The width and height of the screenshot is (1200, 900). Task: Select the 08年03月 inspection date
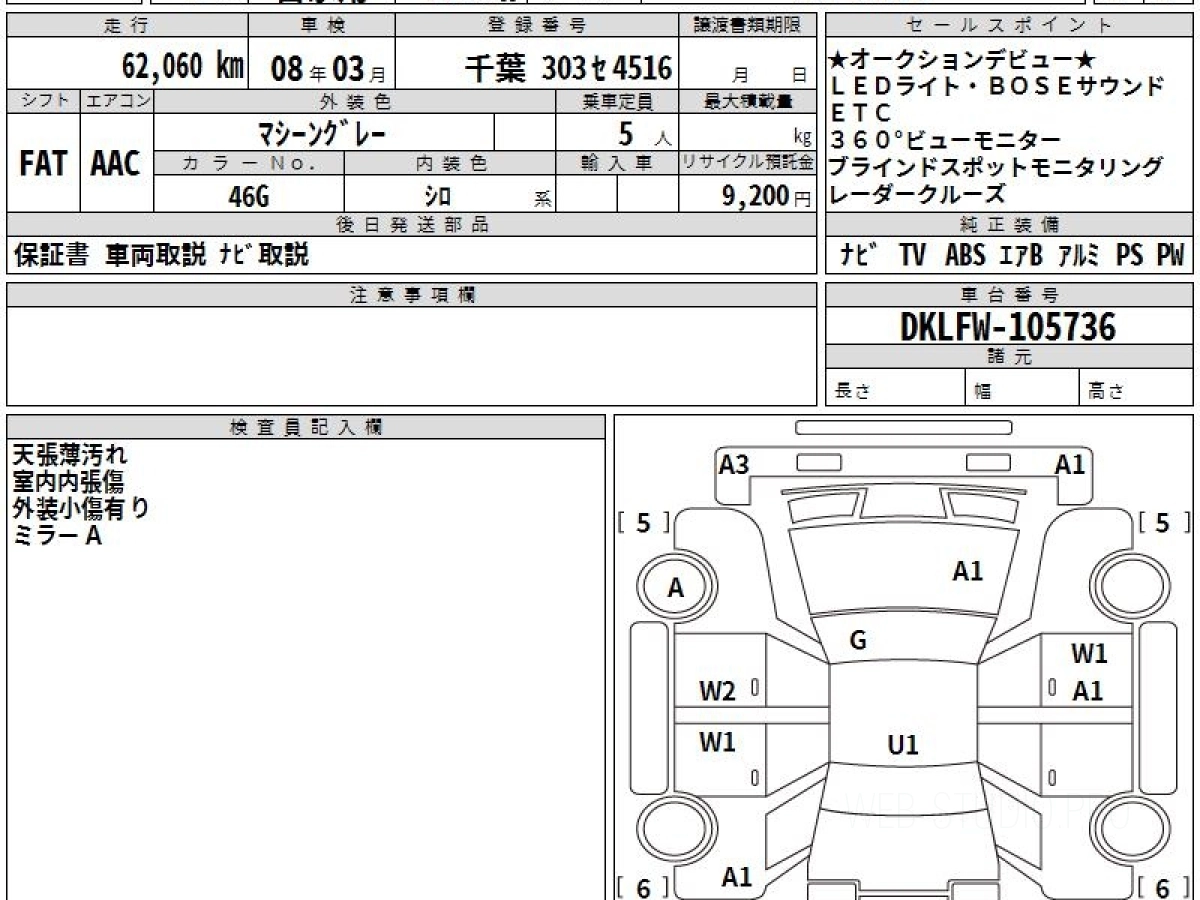[x=328, y=69]
